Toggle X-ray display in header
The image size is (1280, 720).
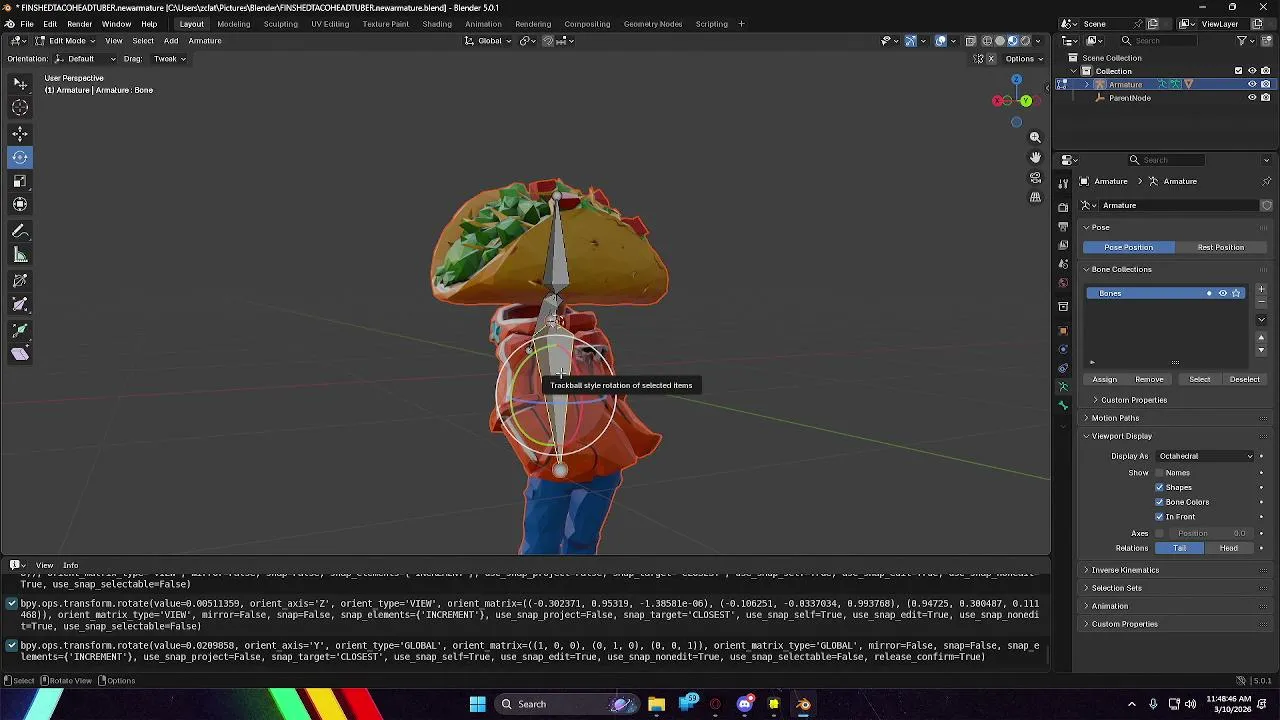[971, 41]
